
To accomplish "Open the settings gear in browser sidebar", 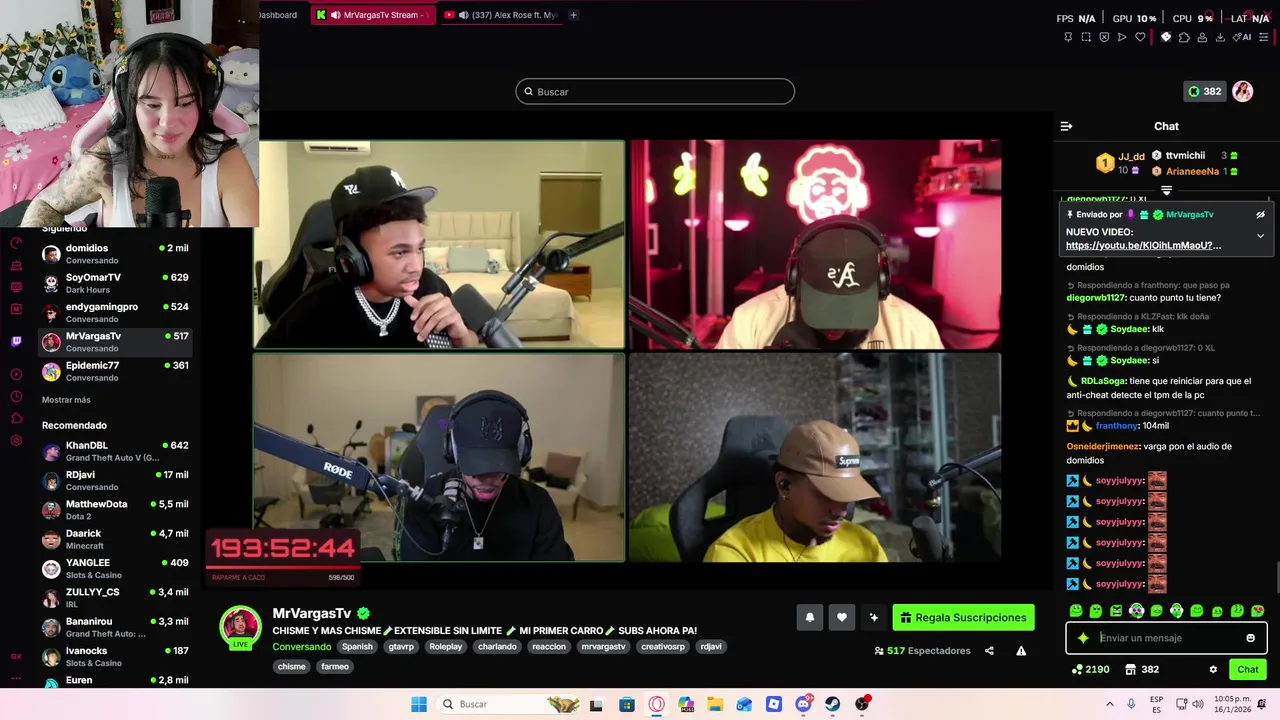I will [x=16, y=440].
